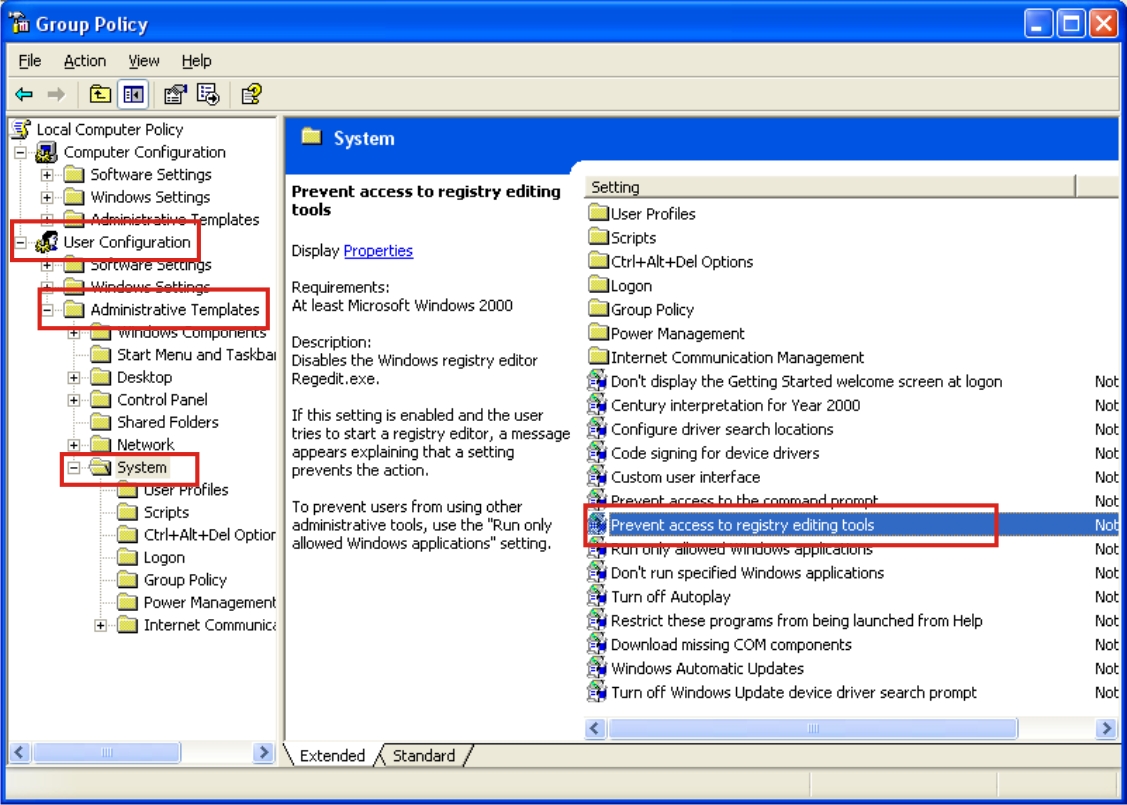This screenshot has height=805, width=1127.
Task: Select 'Code signing for device drivers'
Action: (714, 454)
